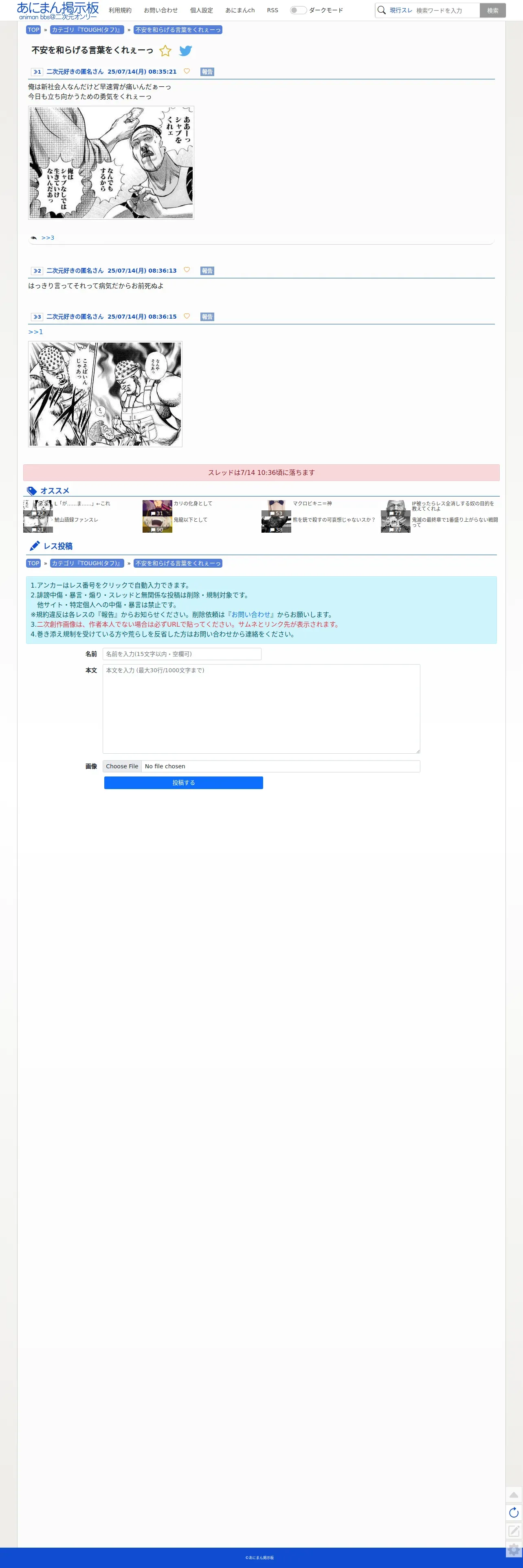This screenshot has height=1568, width=523.
Task: Click the lower TOP breadcrumb badge
Action: (33, 564)
